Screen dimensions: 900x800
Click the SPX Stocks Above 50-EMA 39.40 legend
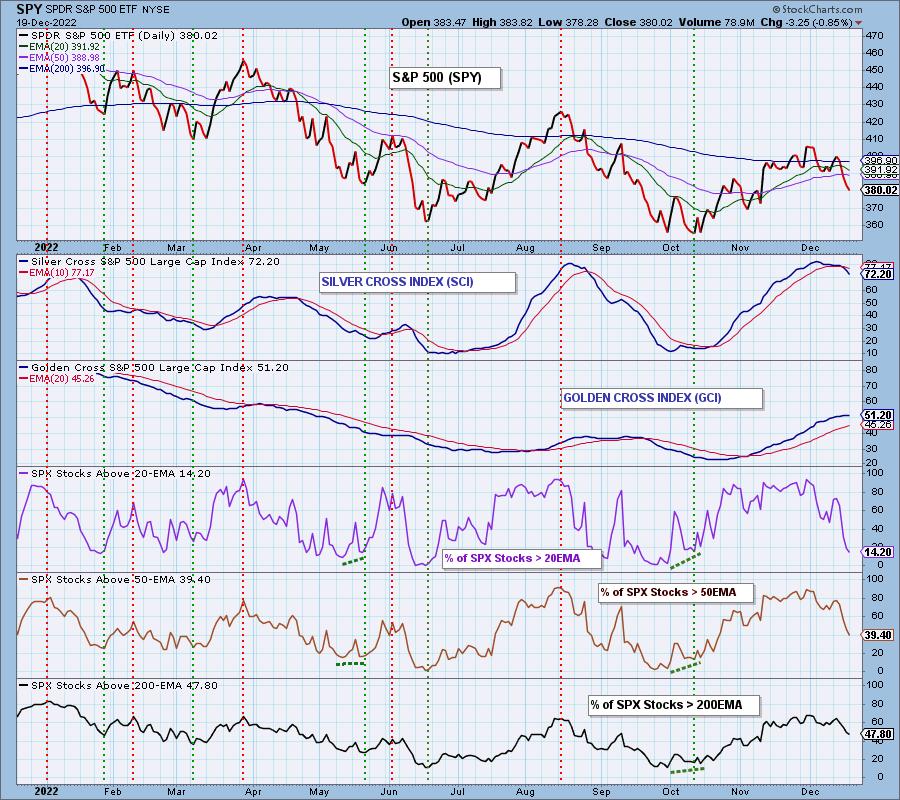click(x=115, y=579)
